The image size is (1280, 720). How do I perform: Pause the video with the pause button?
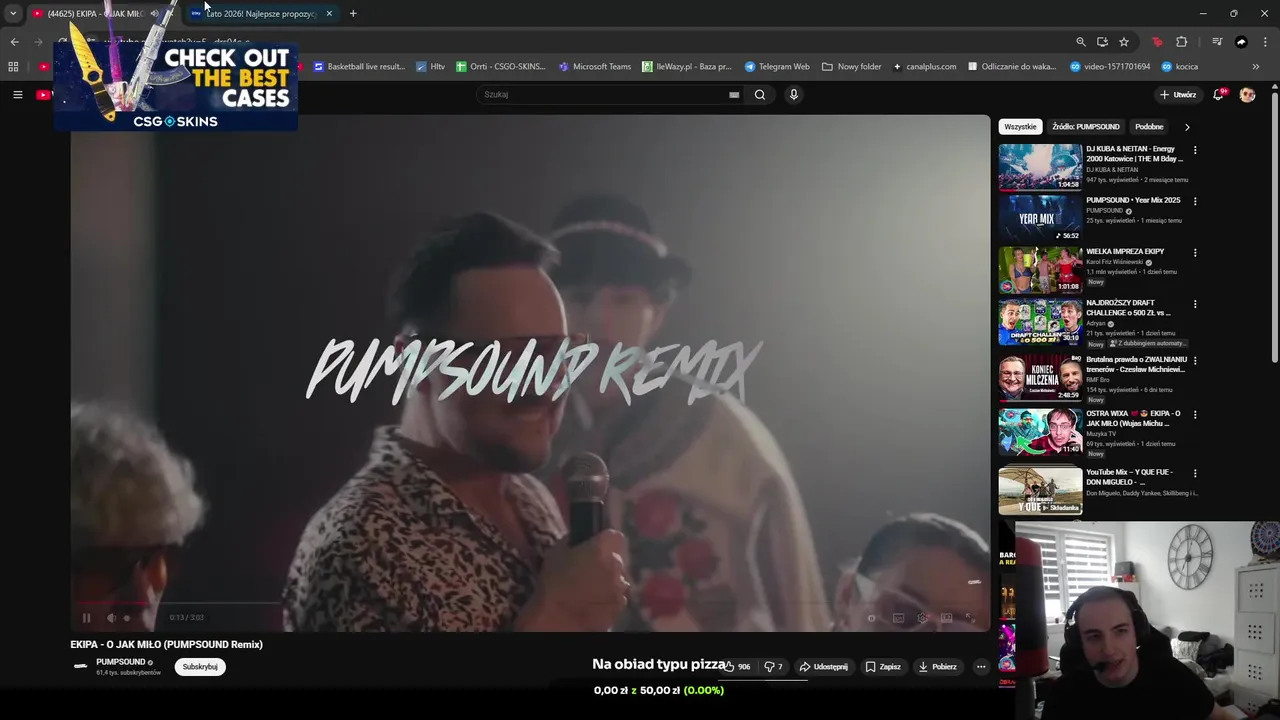coord(86,618)
